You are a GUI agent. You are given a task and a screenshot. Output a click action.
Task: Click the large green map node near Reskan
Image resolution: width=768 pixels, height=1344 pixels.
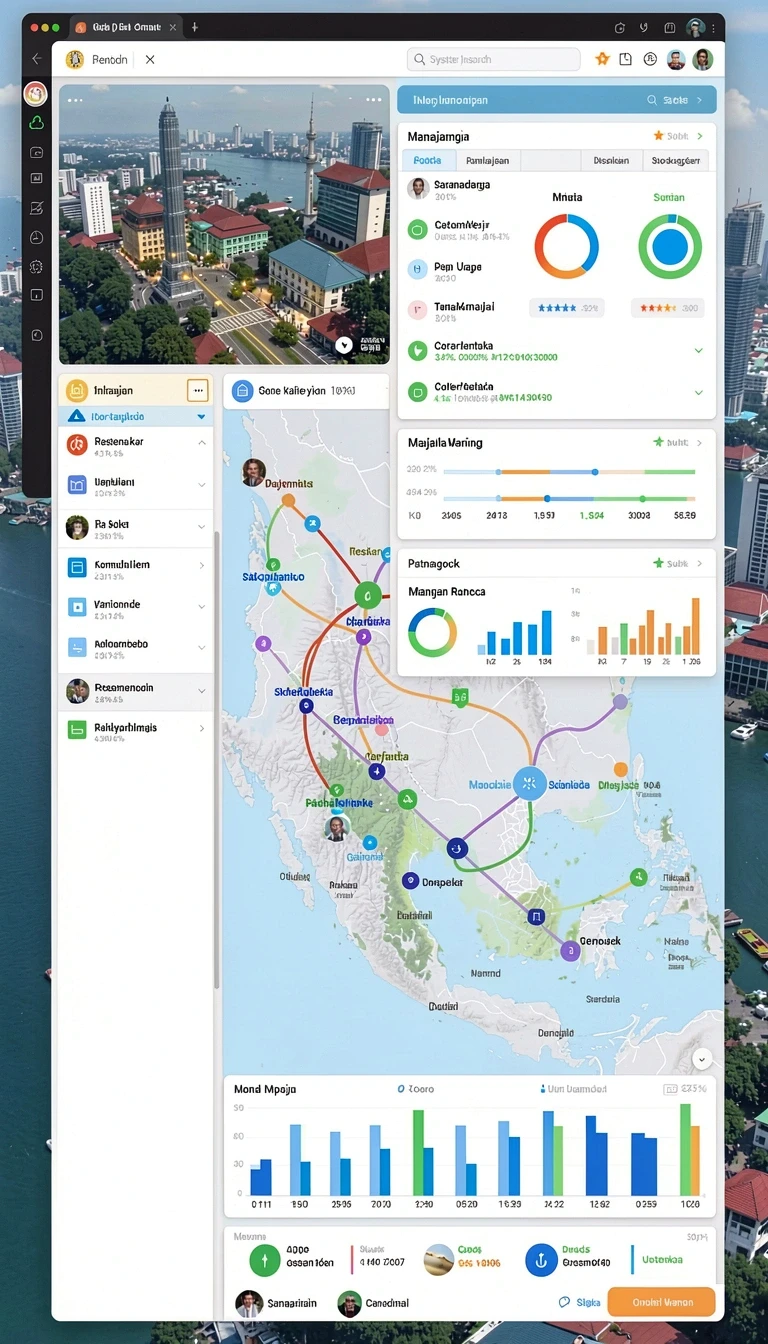(x=369, y=597)
